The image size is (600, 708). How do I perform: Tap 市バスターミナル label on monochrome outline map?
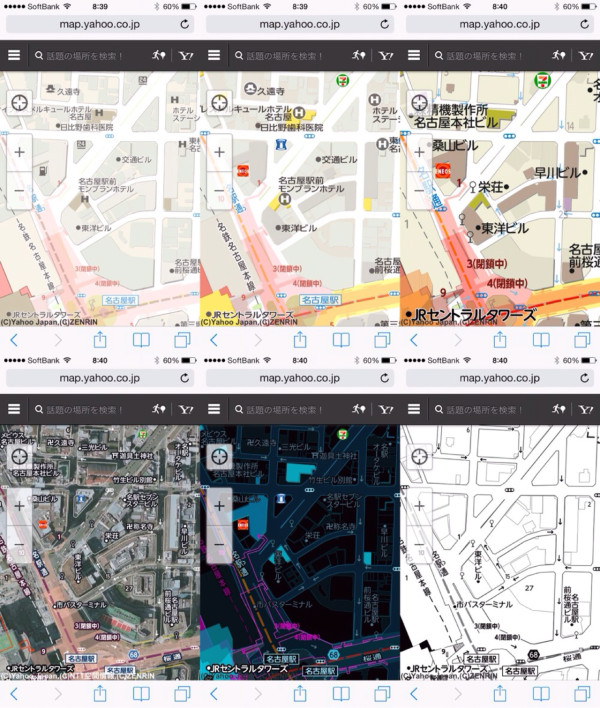pos(483,604)
